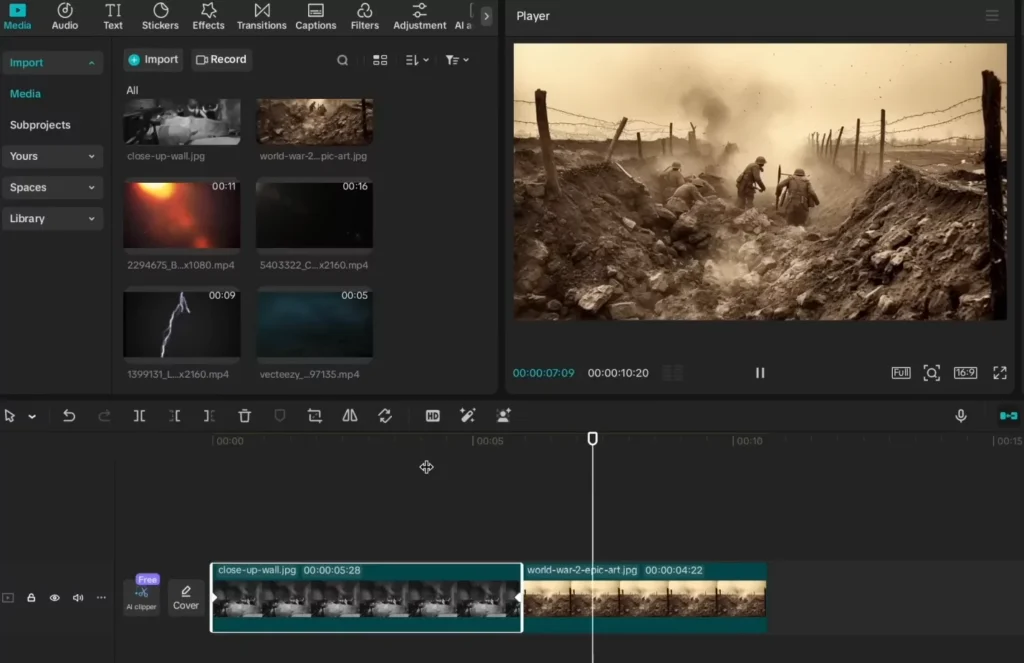The height and width of the screenshot is (663, 1024).
Task: Click the AI portrait tool icon
Action: [x=503, y=416]
